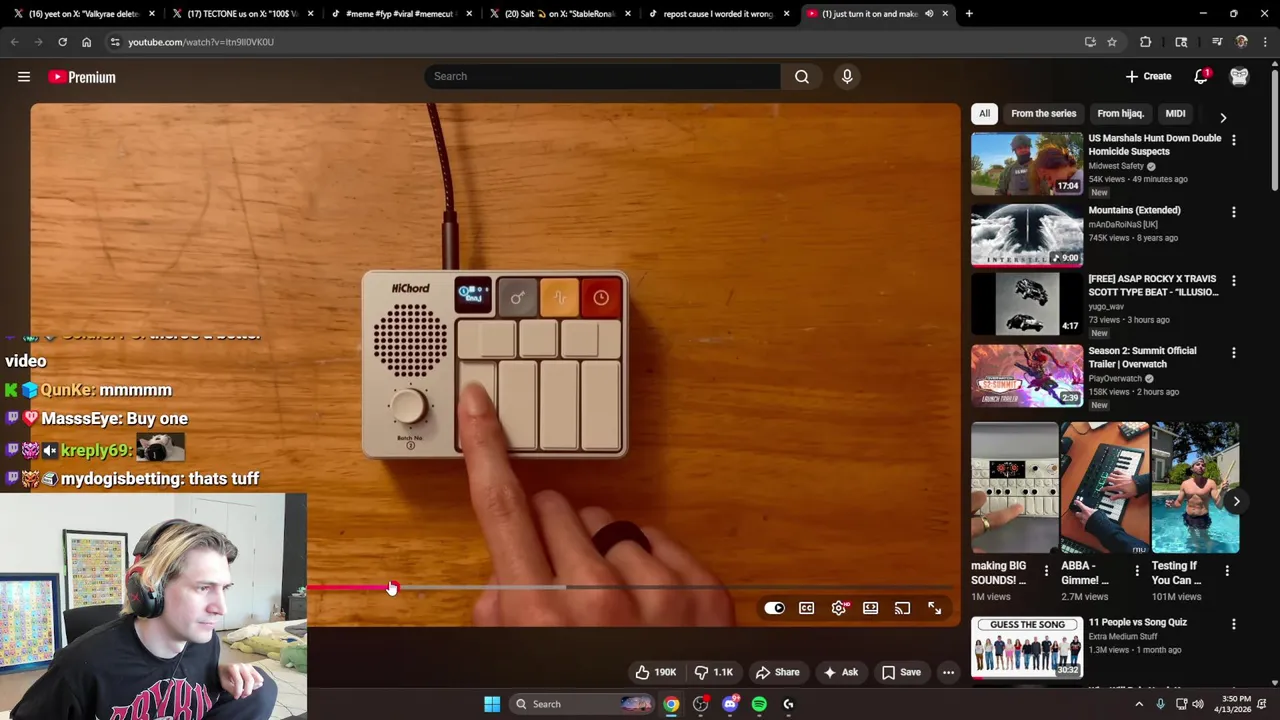Open the account avatar menu

coord(1239,76)
